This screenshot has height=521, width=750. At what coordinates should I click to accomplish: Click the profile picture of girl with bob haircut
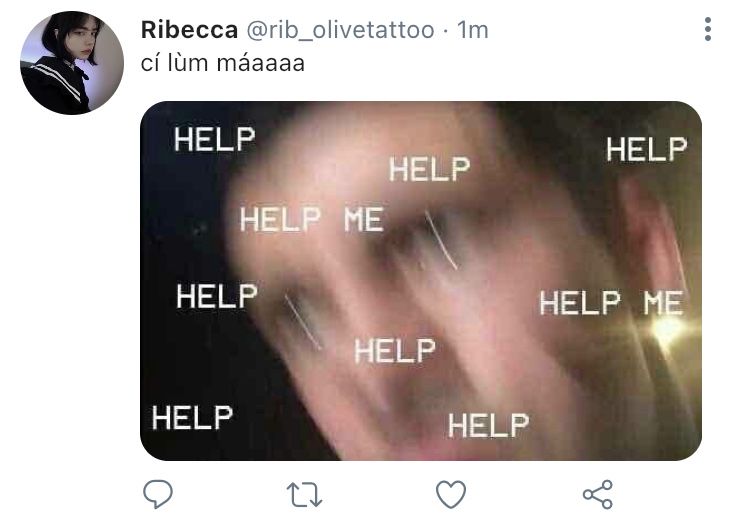tap(72, 63)
